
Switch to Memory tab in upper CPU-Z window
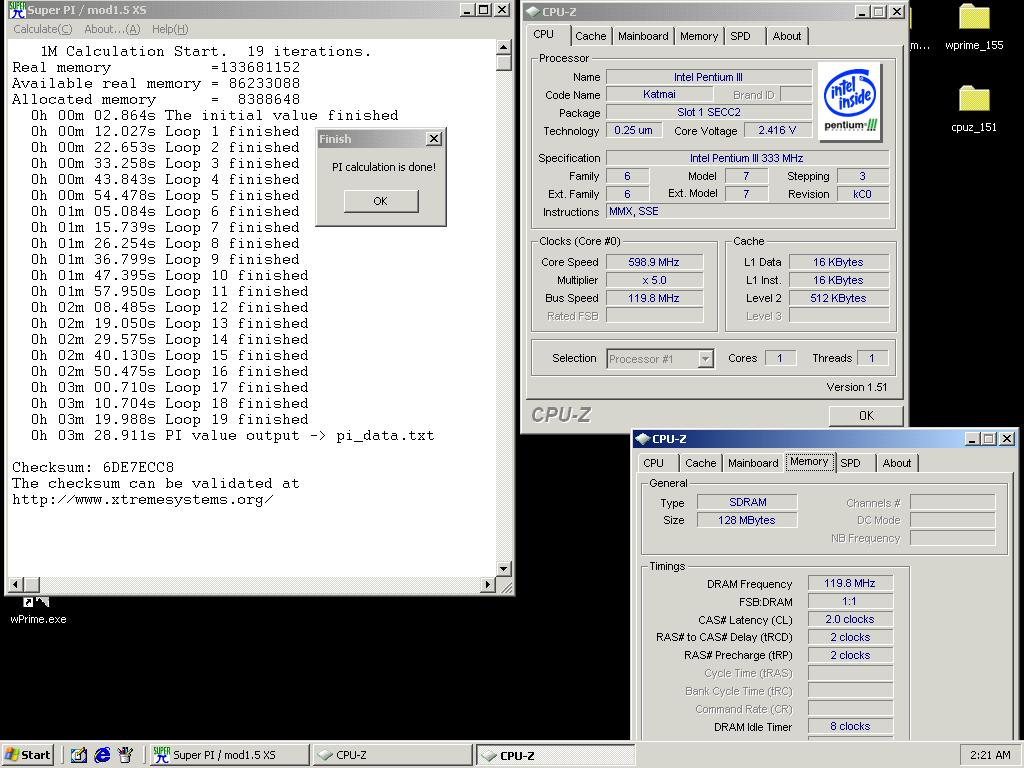(x=699, y=37)
